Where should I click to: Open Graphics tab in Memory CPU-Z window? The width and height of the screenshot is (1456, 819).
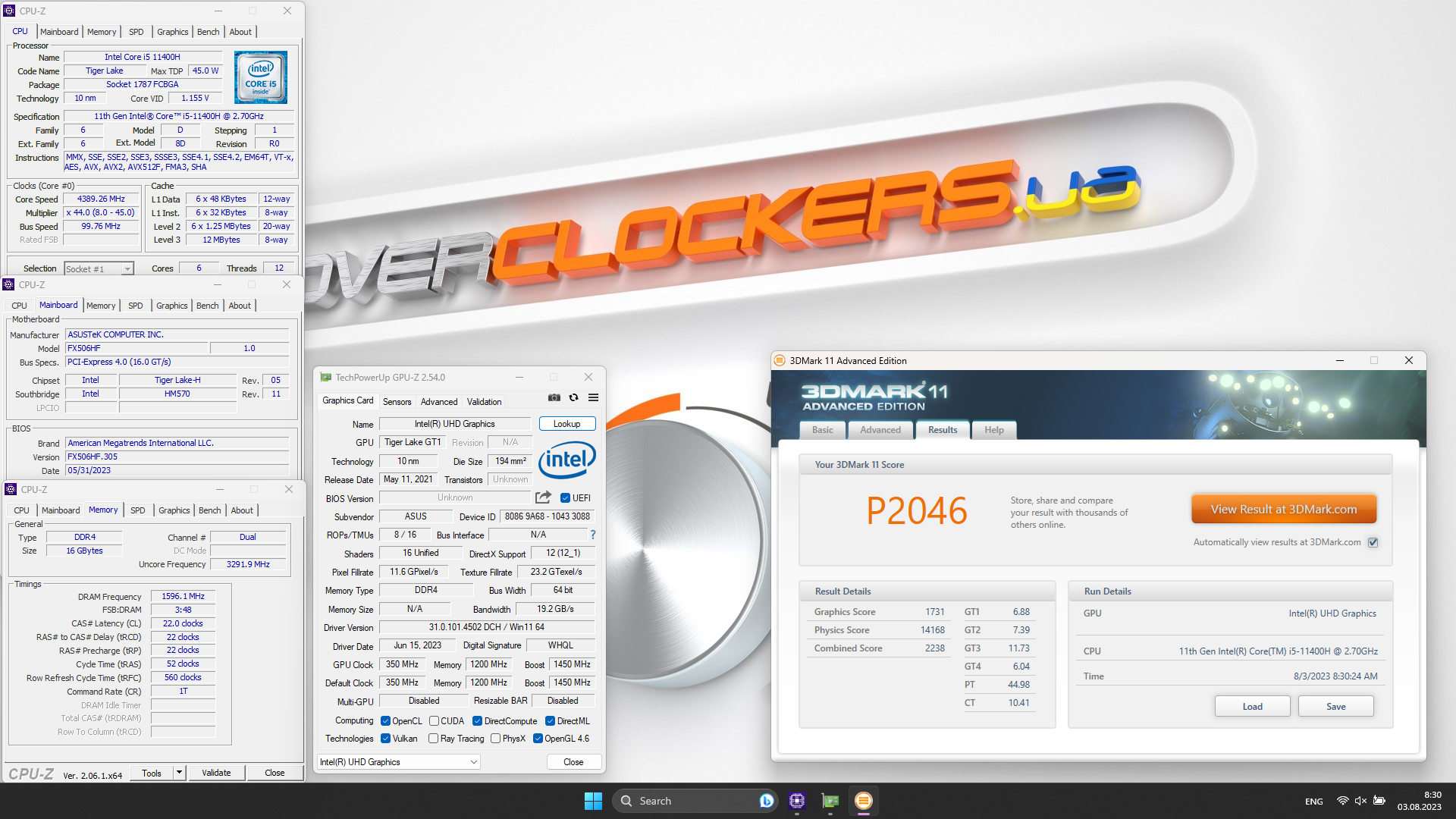[174, 510]
